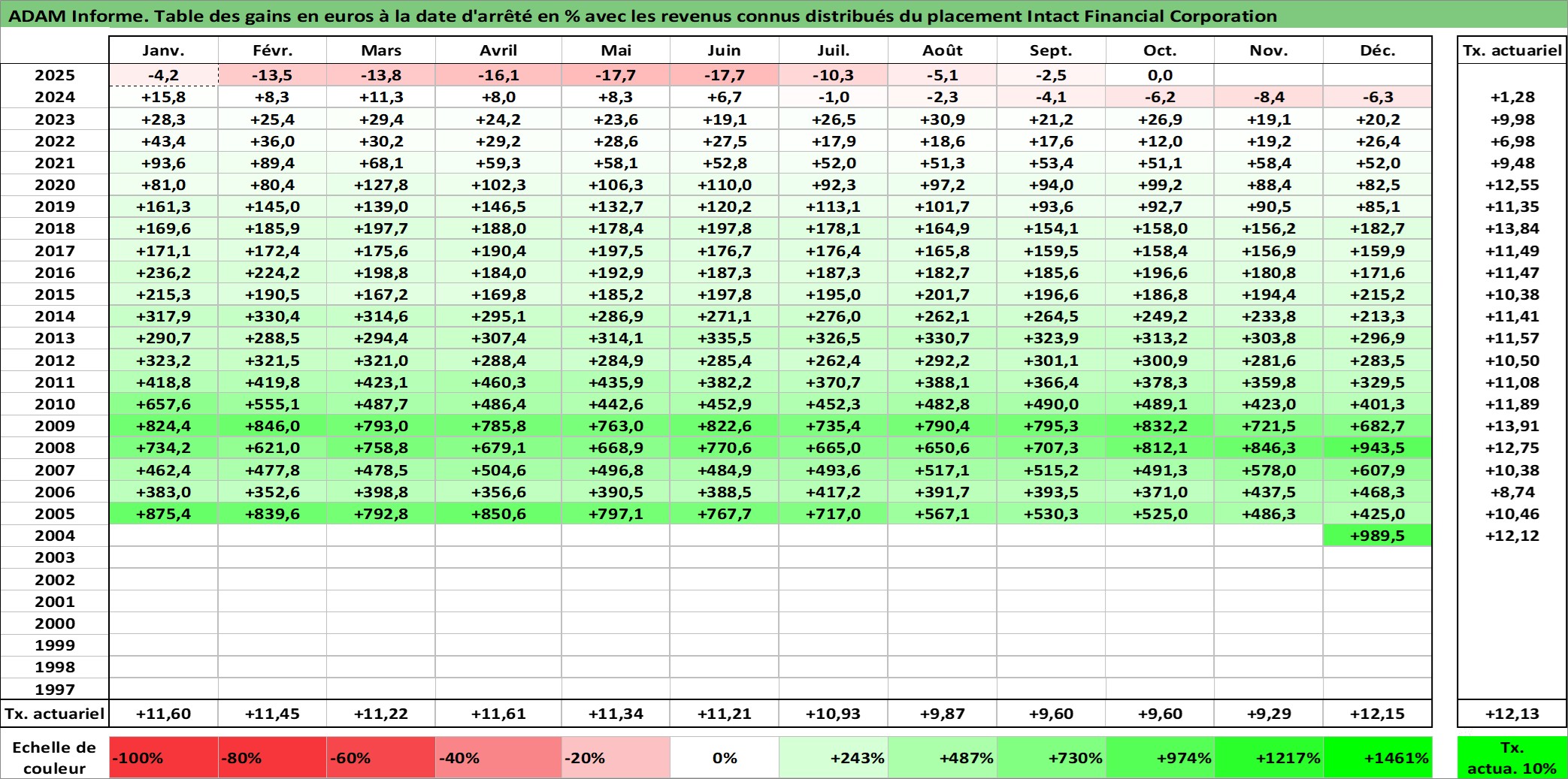Select the +875,4 cell for January 2005
The width and height of the screenshot is (1568, 779).
click(x=164, y=514)
